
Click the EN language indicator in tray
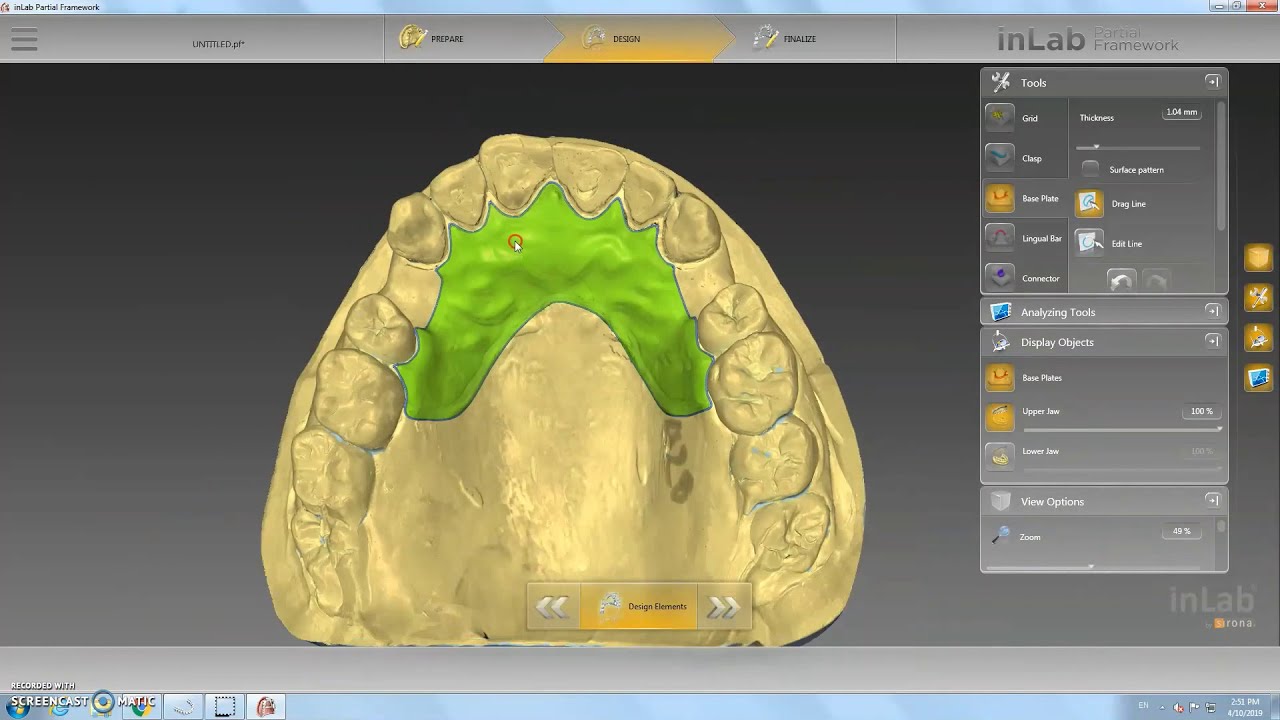[1144, 706]
